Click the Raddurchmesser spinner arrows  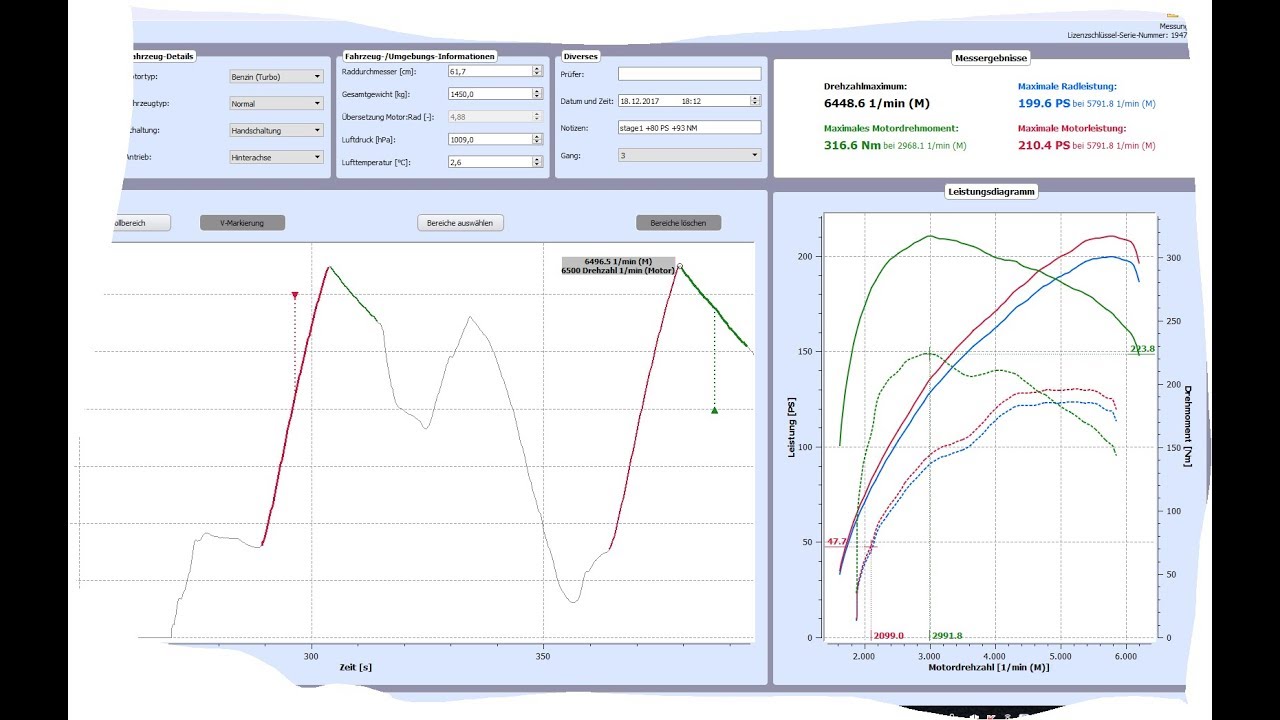coord(537,71)
